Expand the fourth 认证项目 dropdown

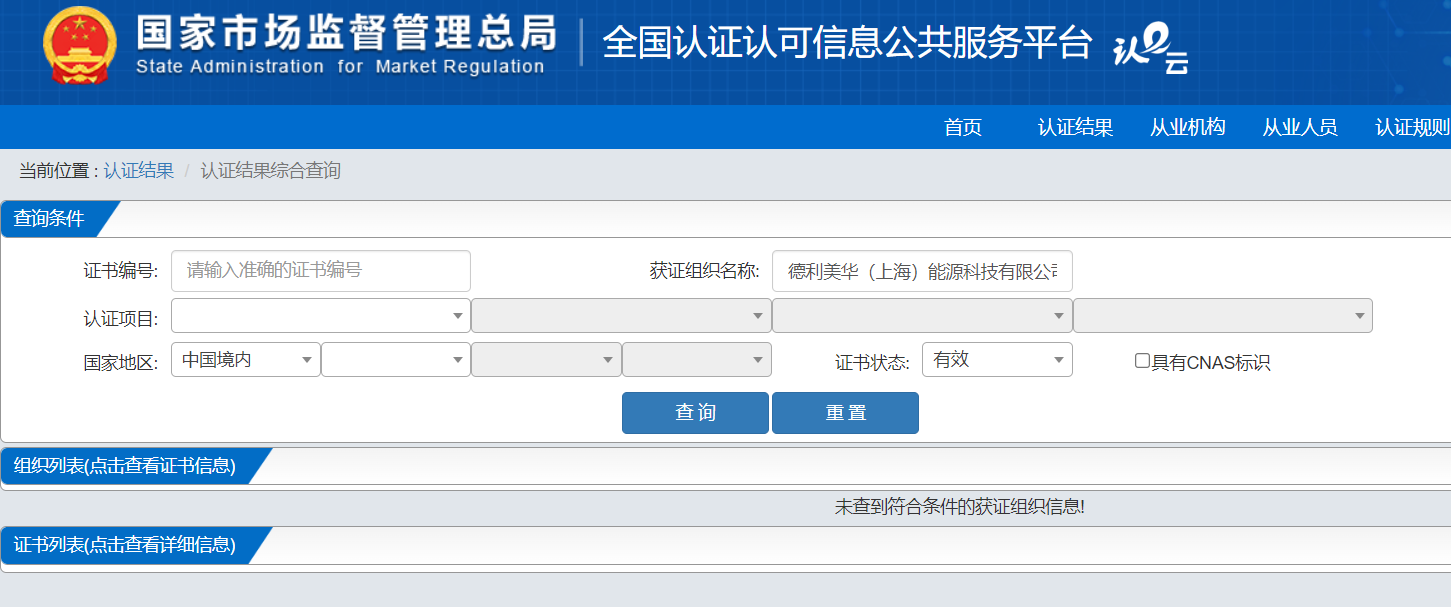coord(1223,315)
